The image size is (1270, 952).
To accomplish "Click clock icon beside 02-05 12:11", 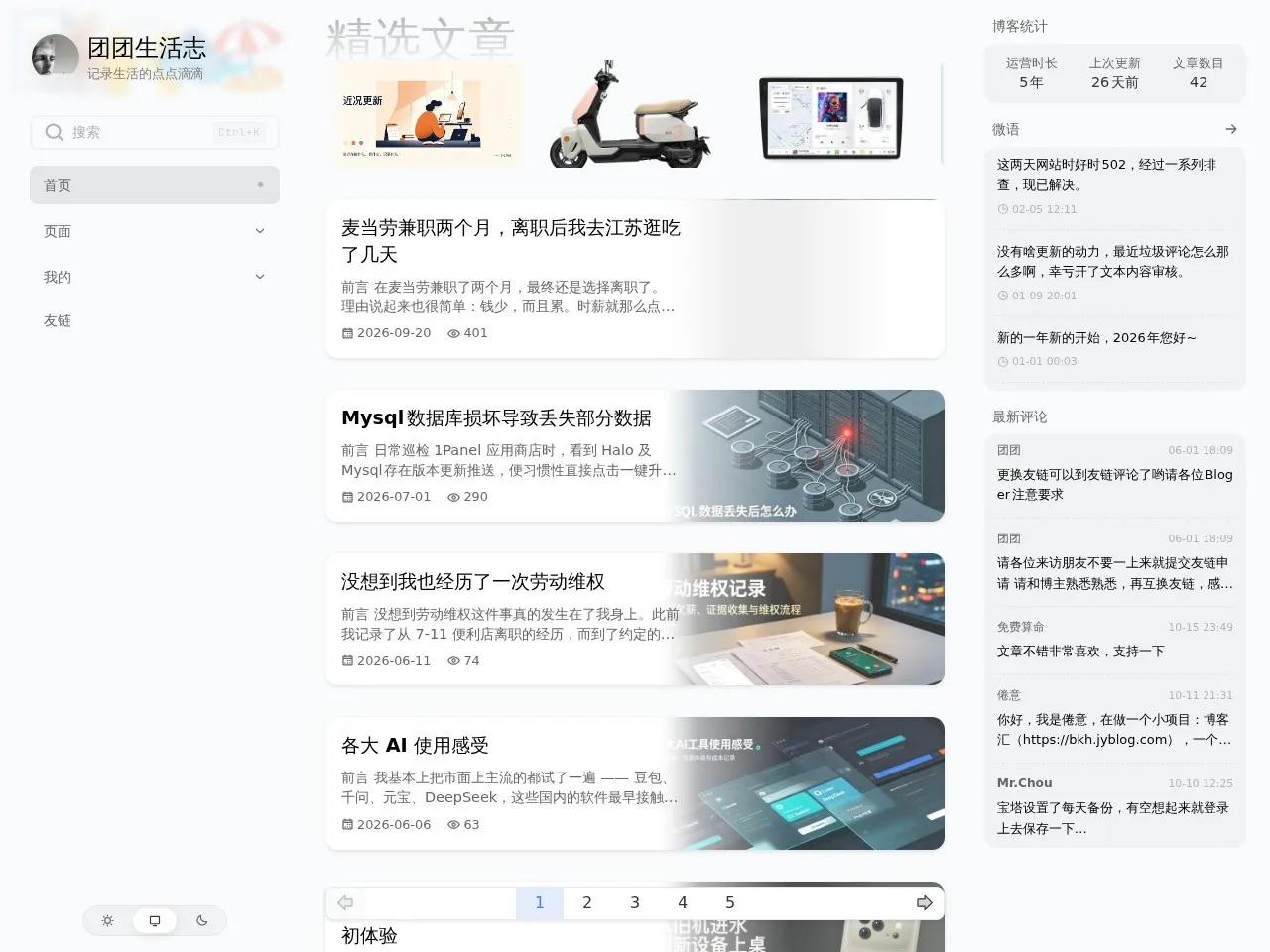I will pyautogui.click(x=1003, y=209).
